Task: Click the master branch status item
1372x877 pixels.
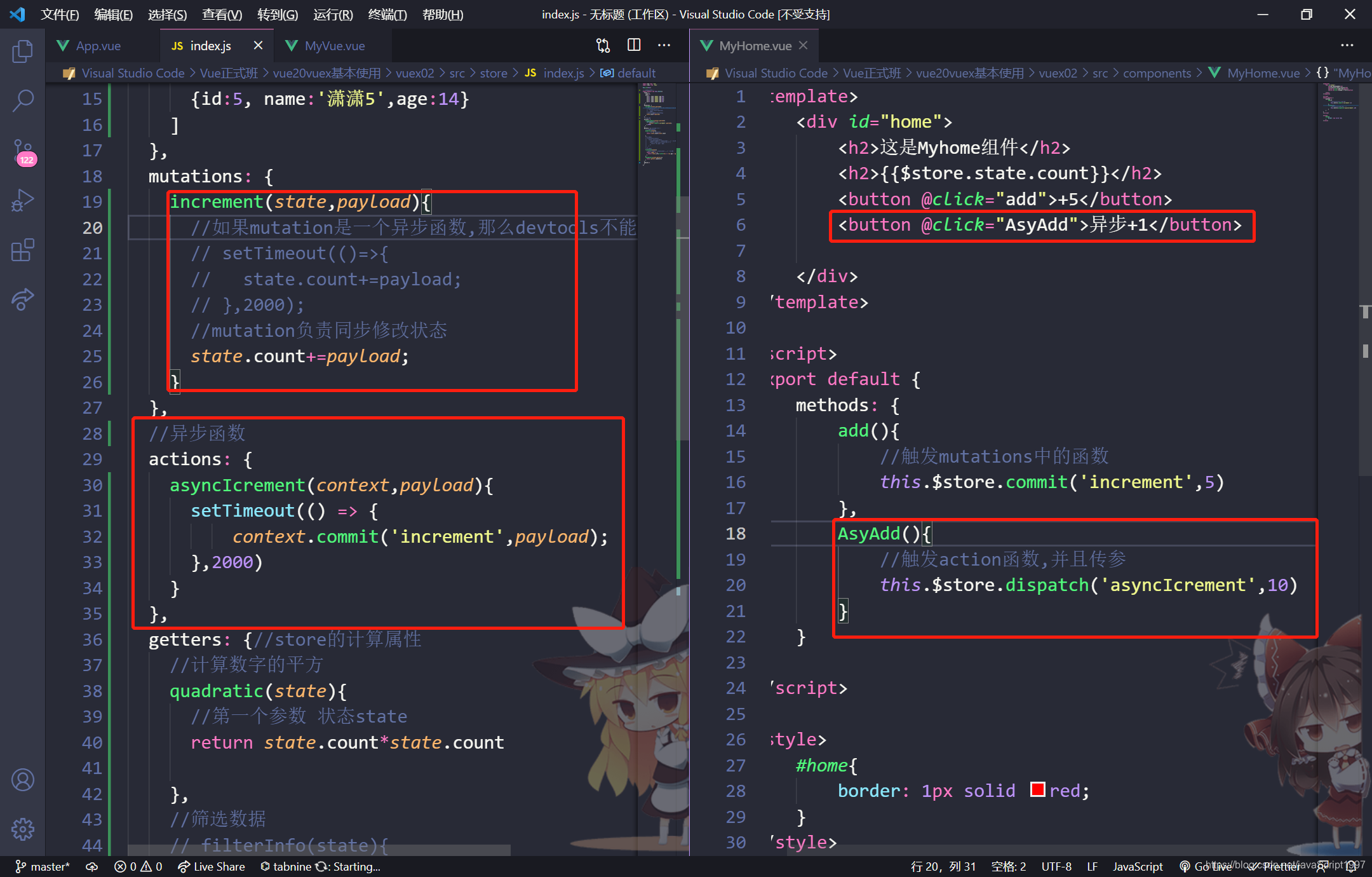Action: pos(43,866)
